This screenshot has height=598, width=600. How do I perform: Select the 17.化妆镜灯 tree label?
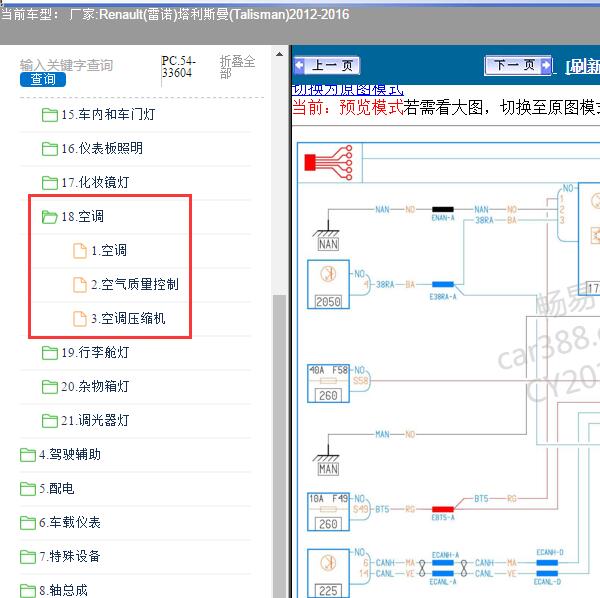(95, 182)
